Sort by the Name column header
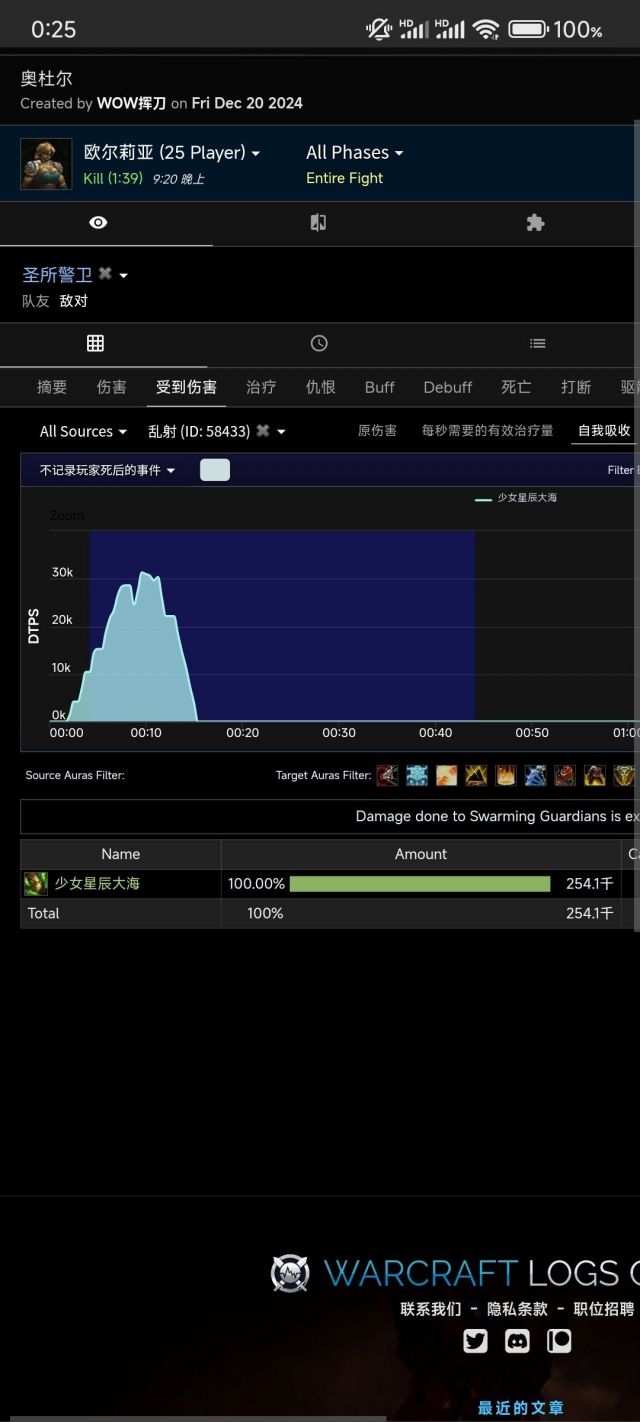The height and width of the screenshot is (1422, 640). (x=120, y=854)
